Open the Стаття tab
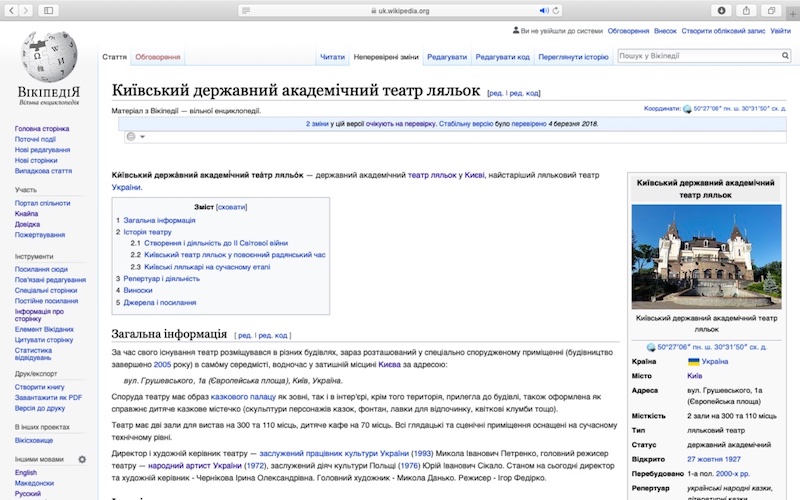 point(114,57)
